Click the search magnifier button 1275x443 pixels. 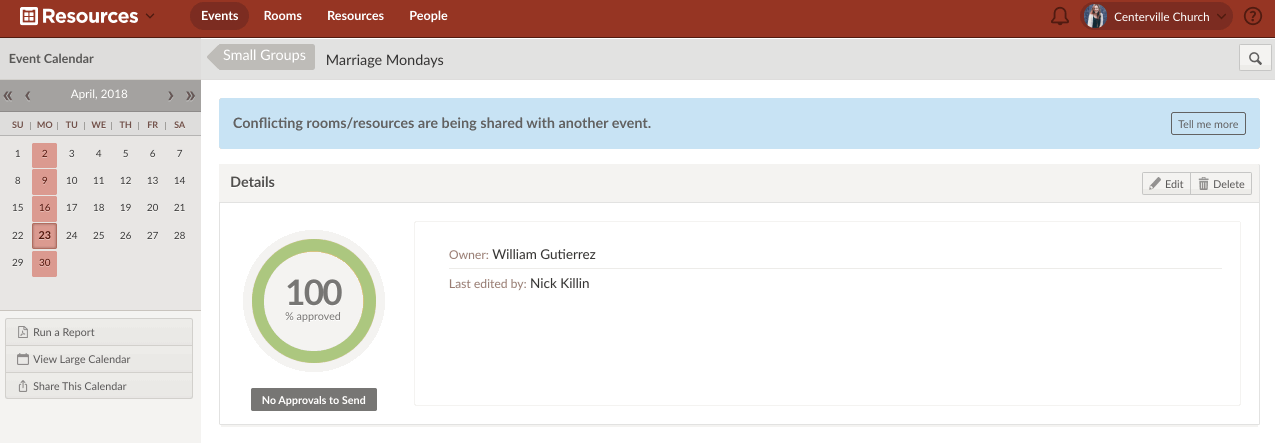point(1254,59)
